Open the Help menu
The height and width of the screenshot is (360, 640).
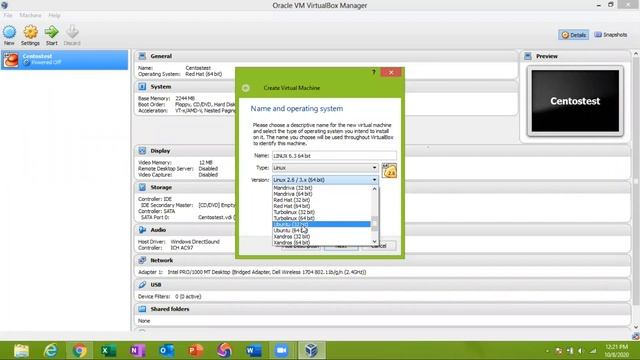pos(54,15)
